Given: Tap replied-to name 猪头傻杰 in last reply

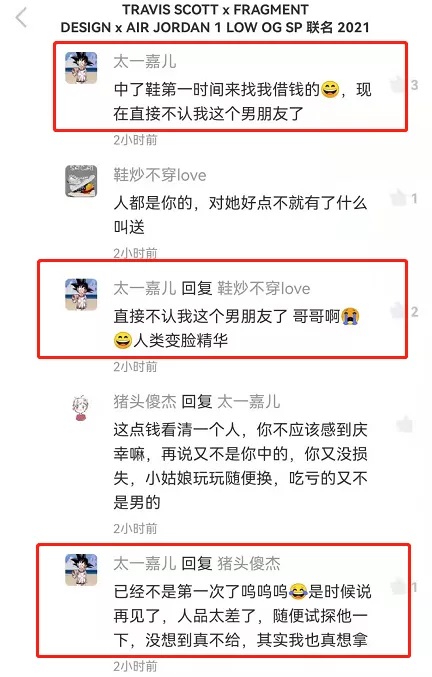Looking at the screenshot, I should [249, 563].
